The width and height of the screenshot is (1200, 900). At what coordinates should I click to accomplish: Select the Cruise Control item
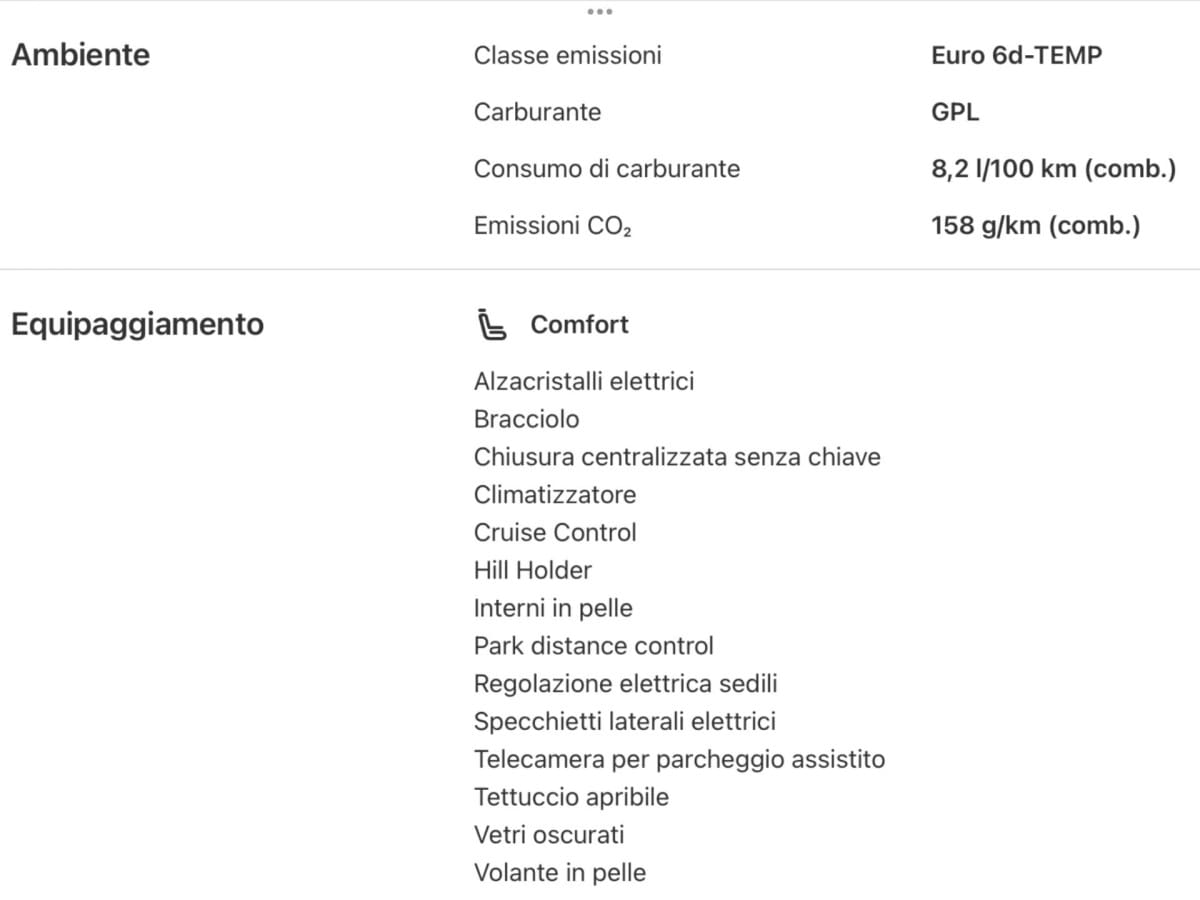[555, 532]
